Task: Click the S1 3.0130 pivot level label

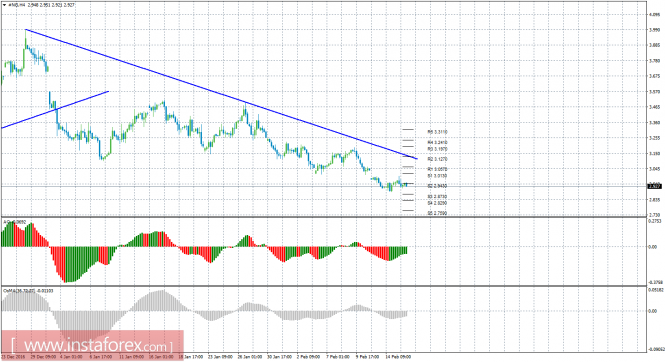Action: 437,175
